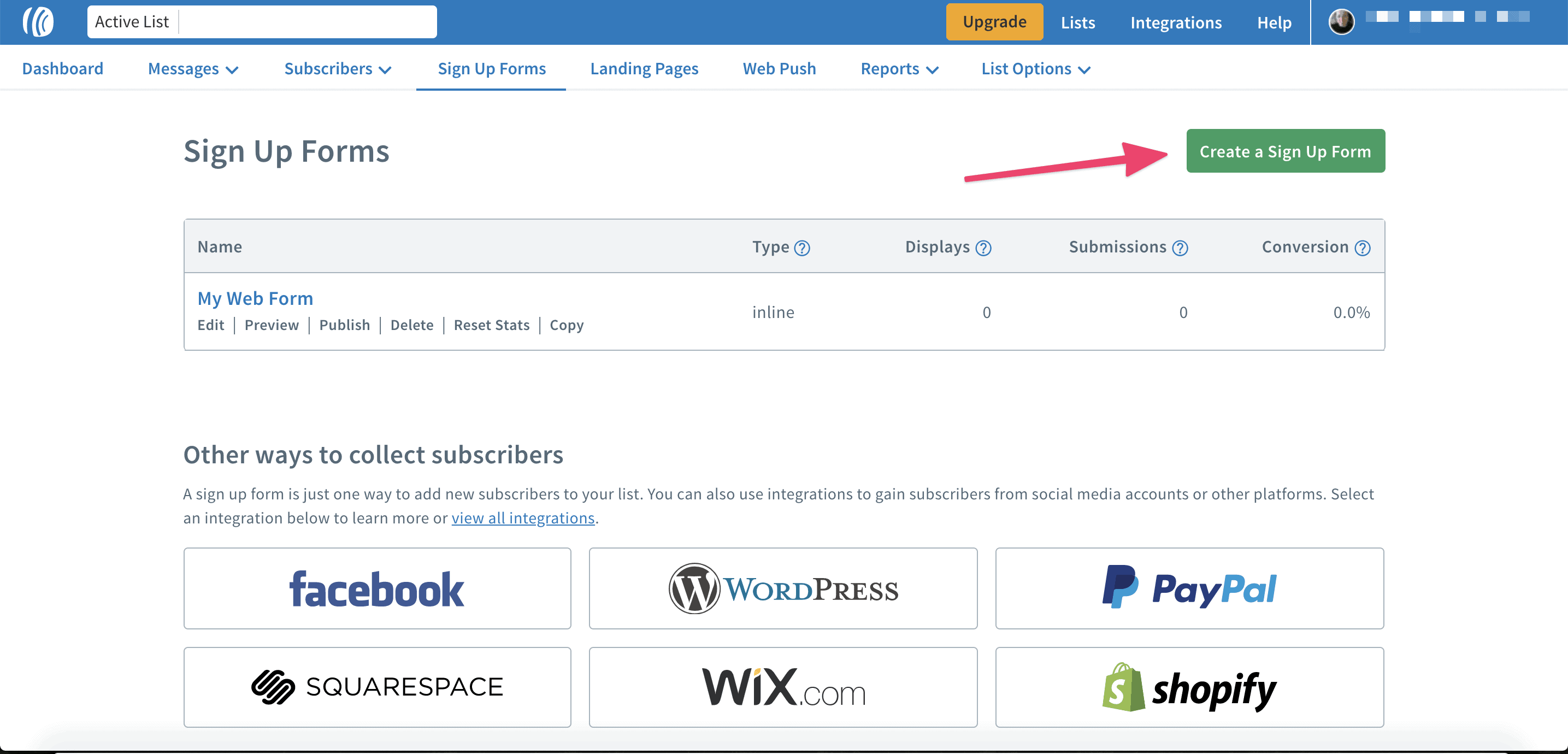Expand the Reports dropdown menu
The image size is (1568, 754).
pos(900,69)
